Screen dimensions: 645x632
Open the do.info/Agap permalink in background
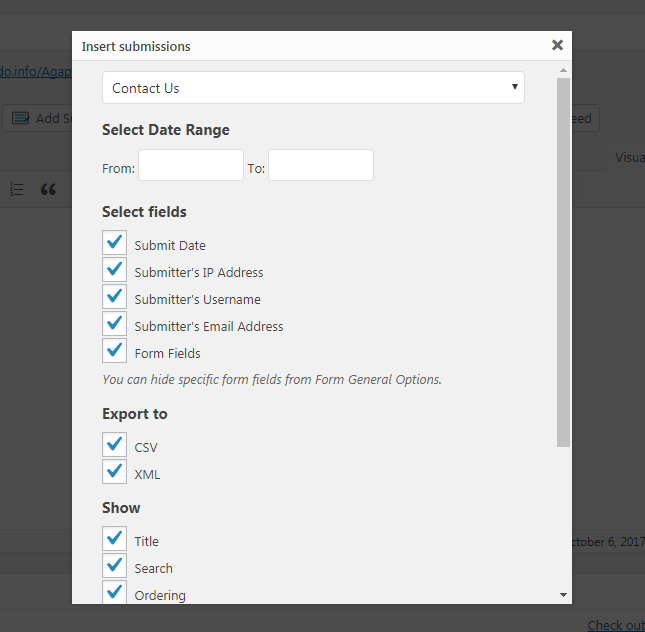(36, 72)
